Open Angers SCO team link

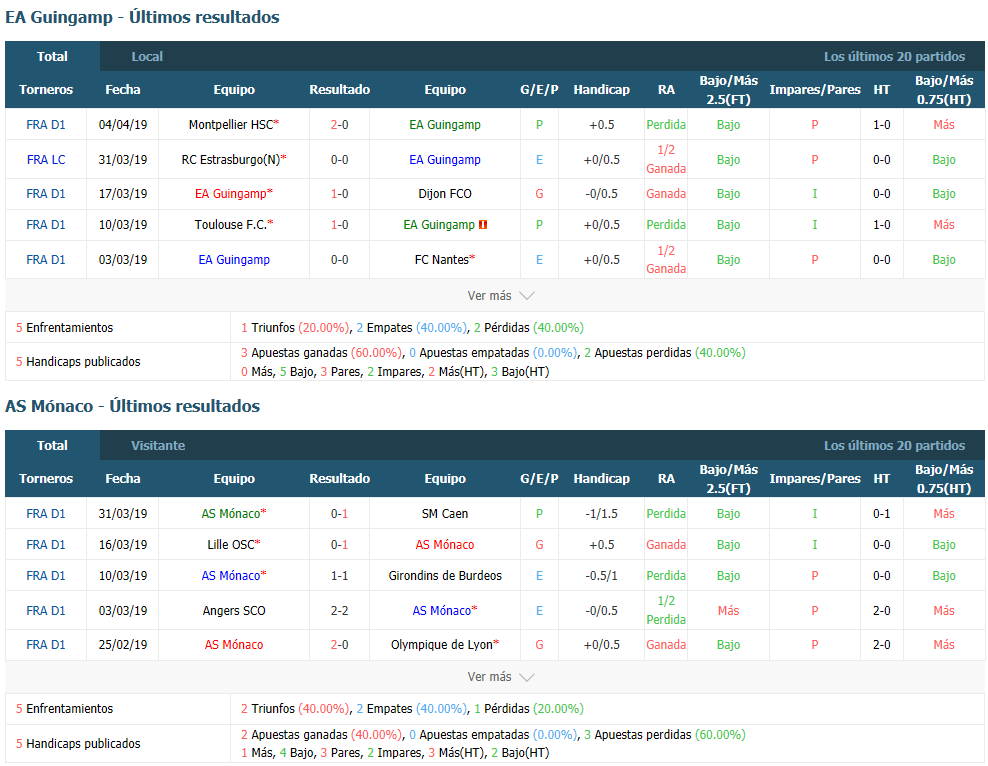pyautogui.click(x=234, y=610)
